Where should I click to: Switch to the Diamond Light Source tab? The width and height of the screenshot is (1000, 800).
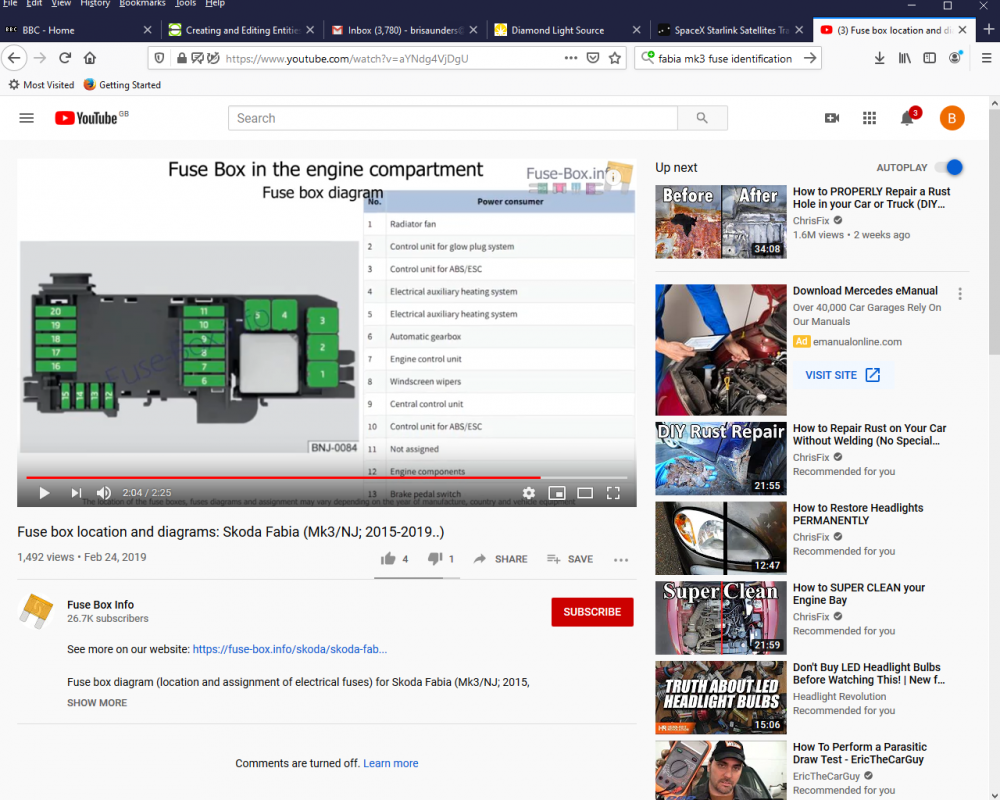(x=567, y=30)
